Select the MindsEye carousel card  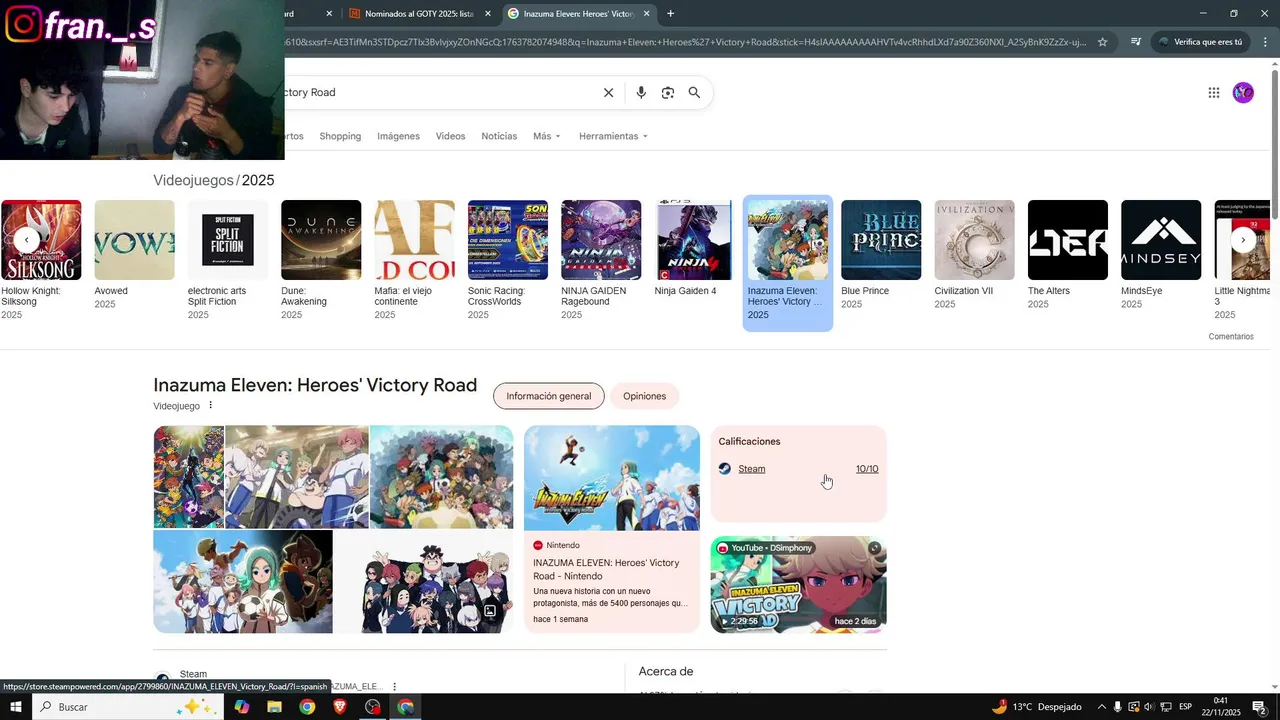tap(1161, 254)
